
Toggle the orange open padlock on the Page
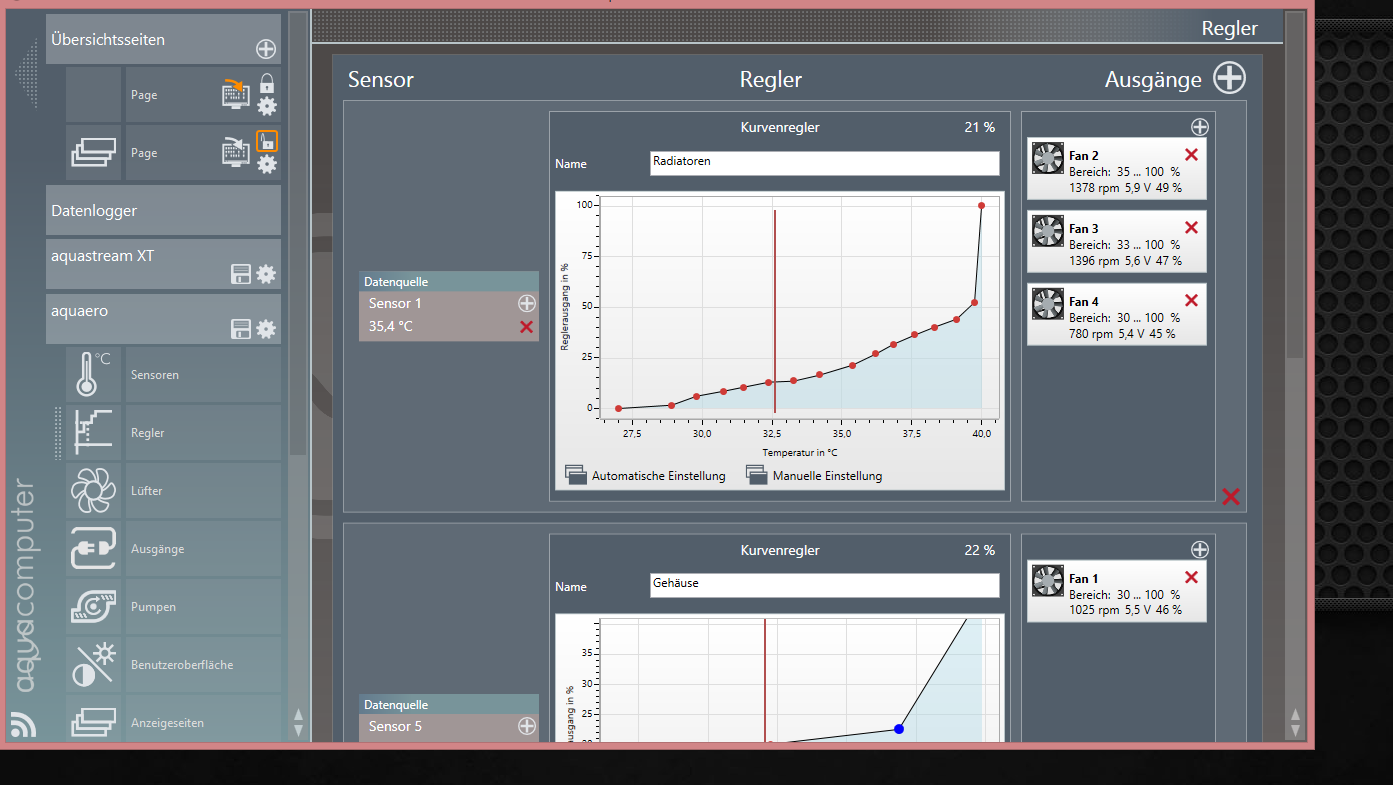pyautogui.click(x=267, y=141)
